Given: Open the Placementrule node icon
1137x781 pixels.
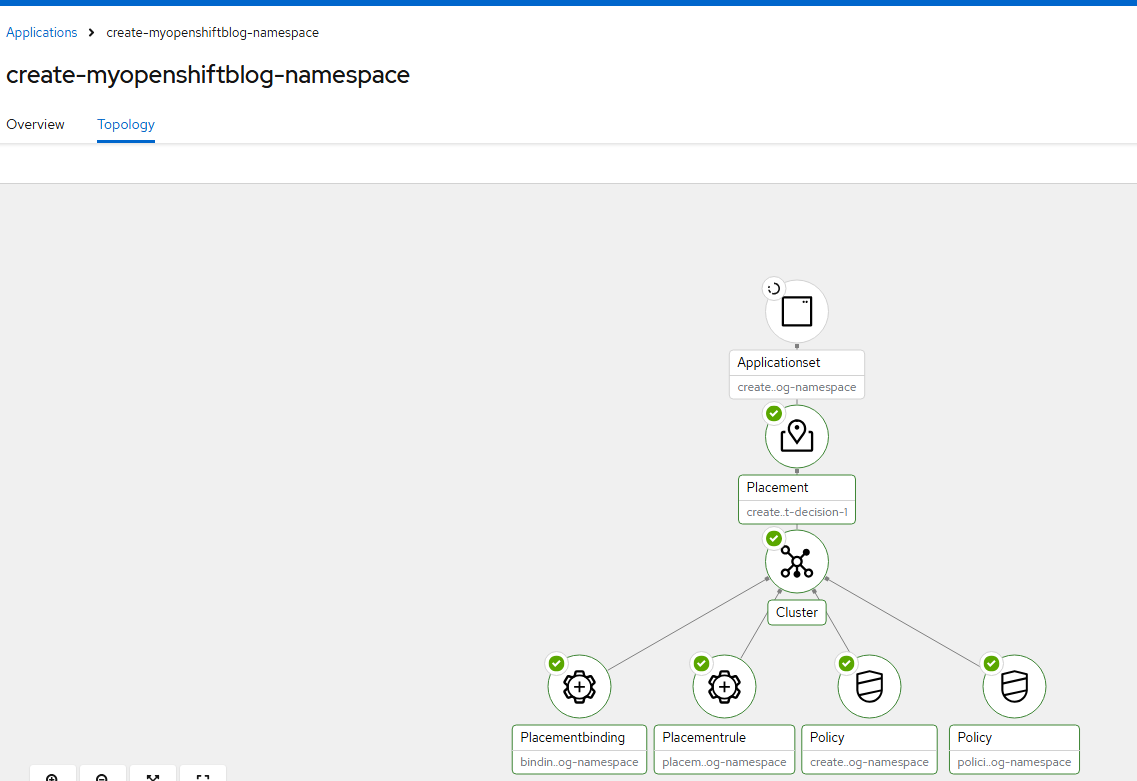Looking at the screenshot, I should point(724,686).
